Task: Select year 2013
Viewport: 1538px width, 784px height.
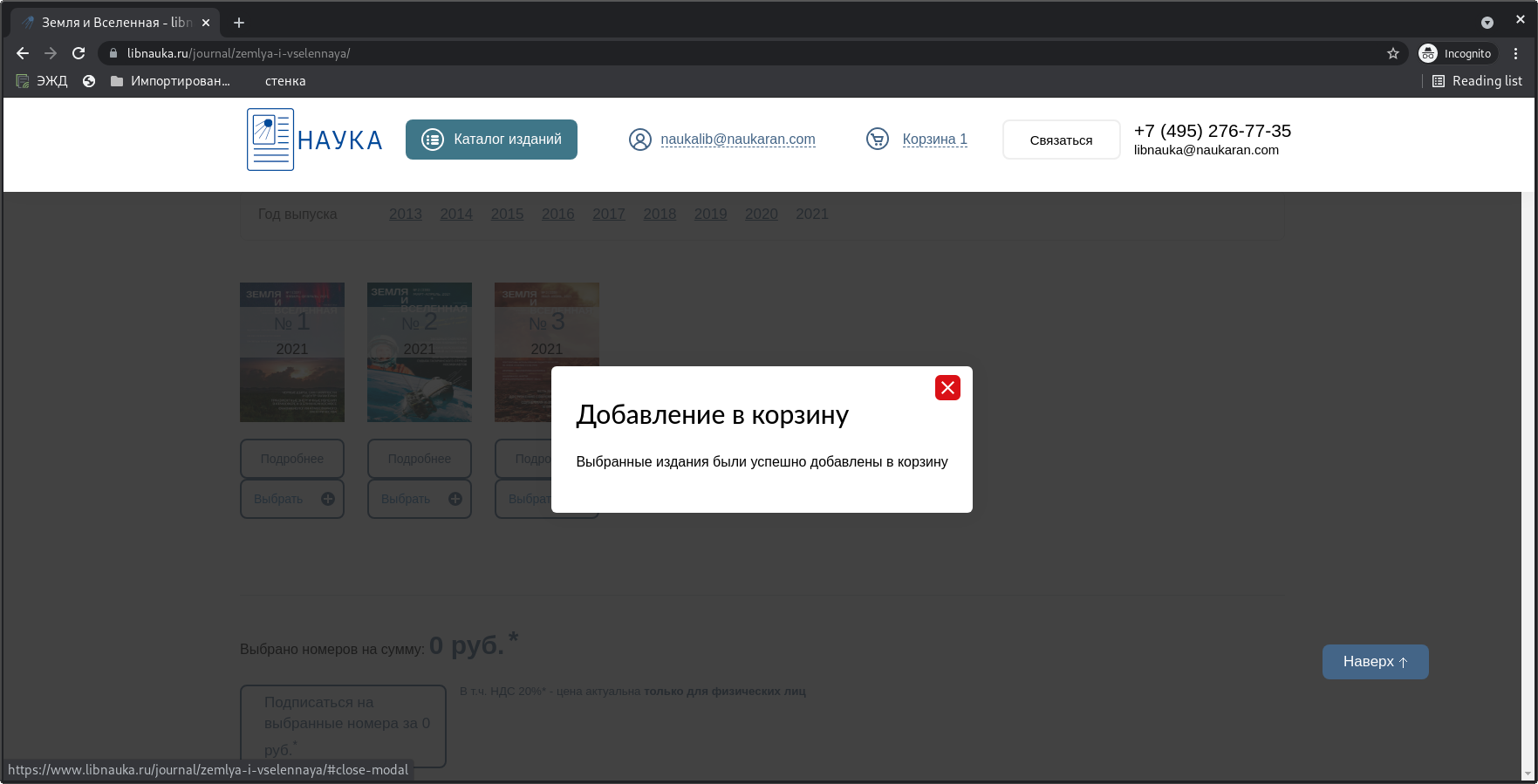Action: click(406, 214)
